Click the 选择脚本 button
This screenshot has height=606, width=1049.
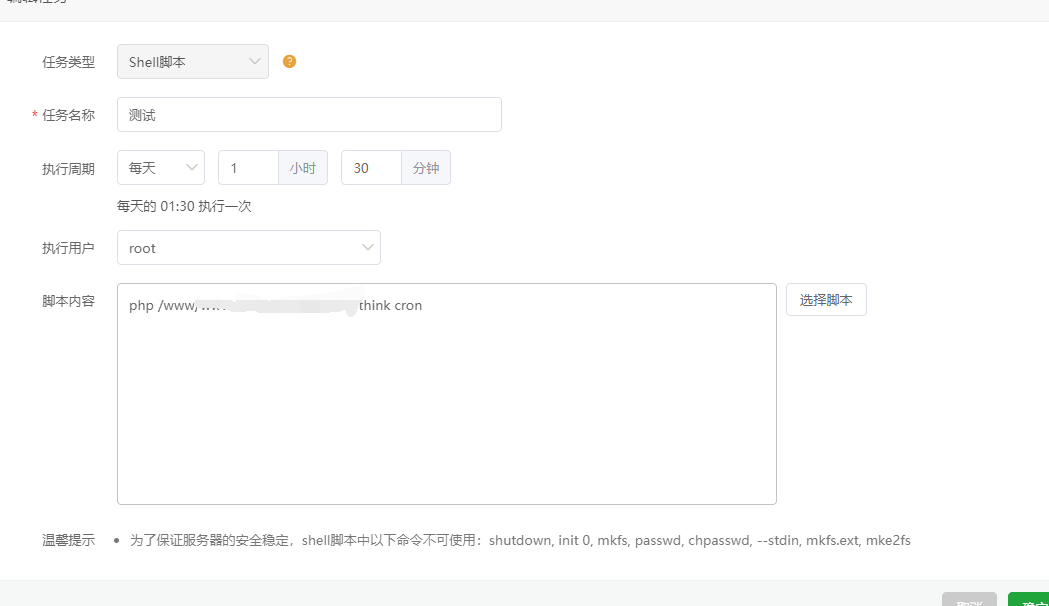pyautogui.click(x=826, y=300)
